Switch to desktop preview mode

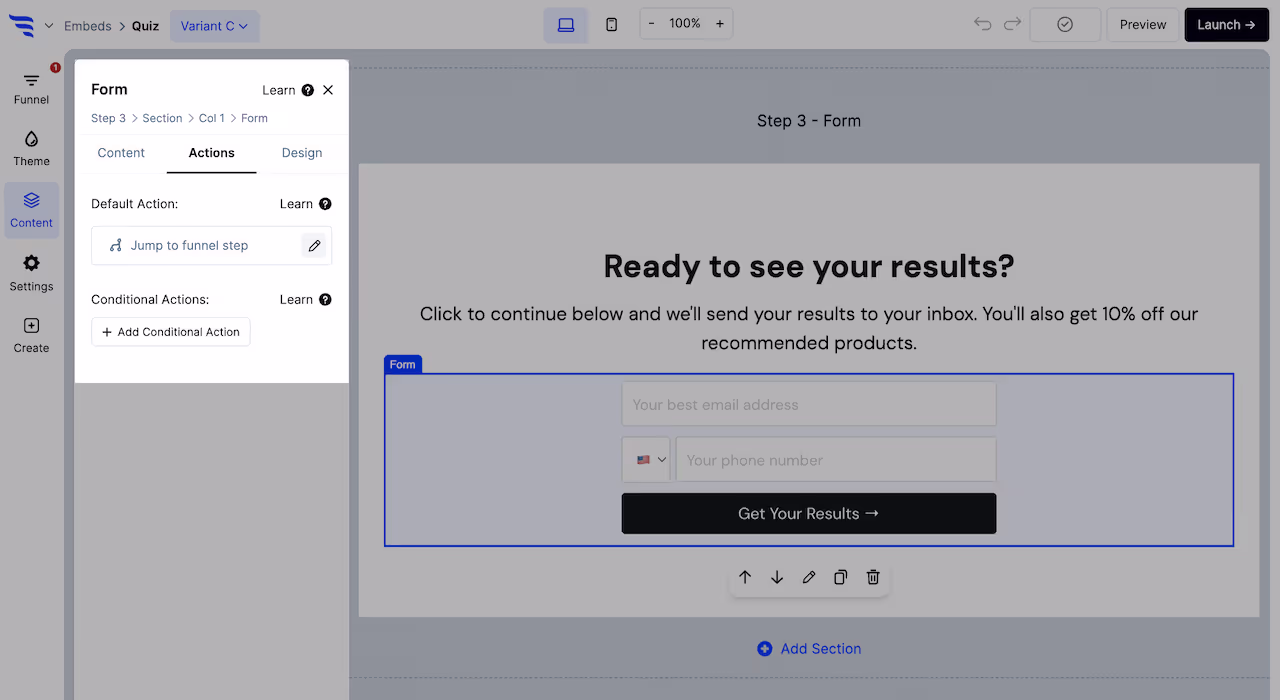click(x=566, y=25)
